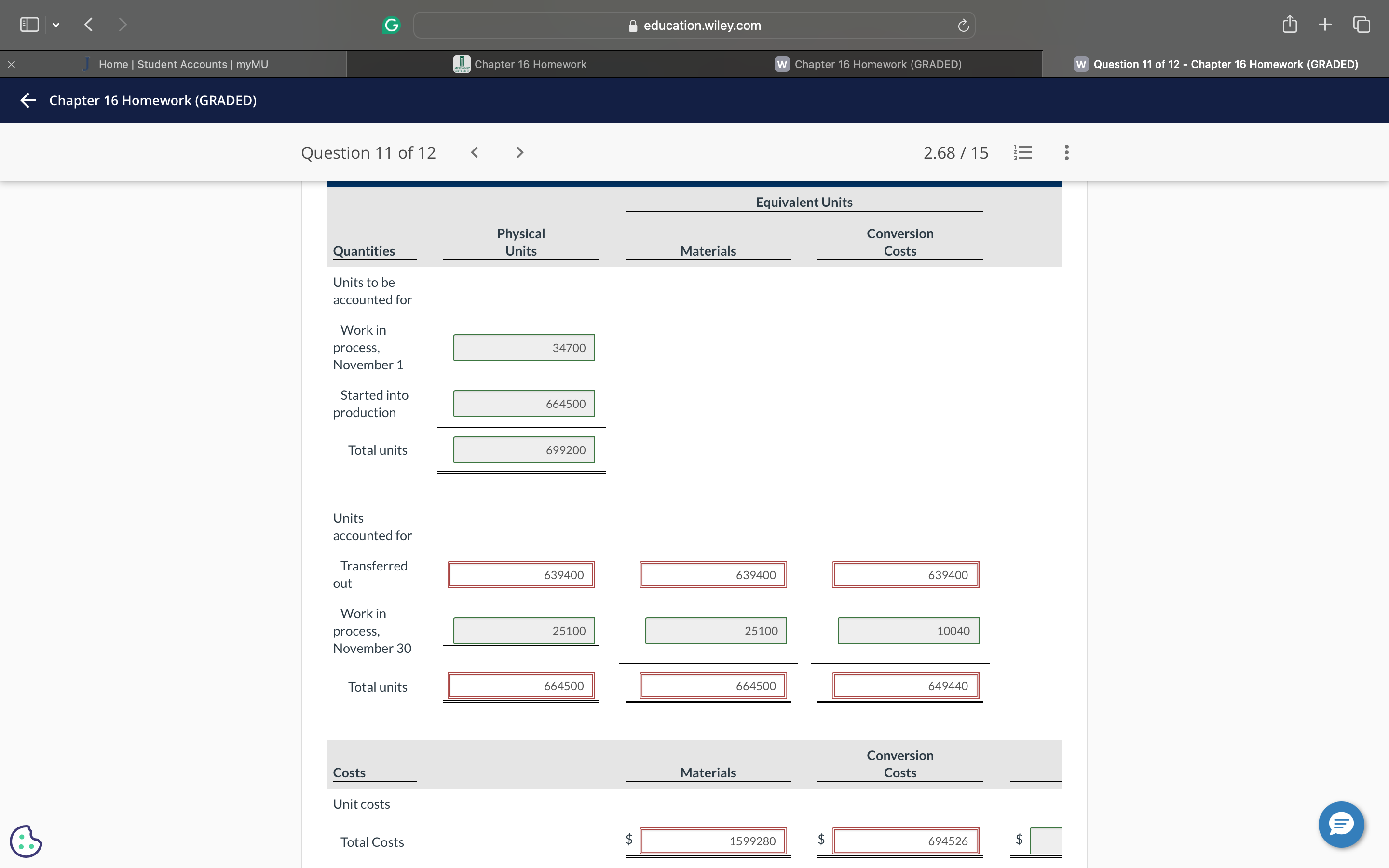Reload the page with refresh icon

click(x=963, y=25)
